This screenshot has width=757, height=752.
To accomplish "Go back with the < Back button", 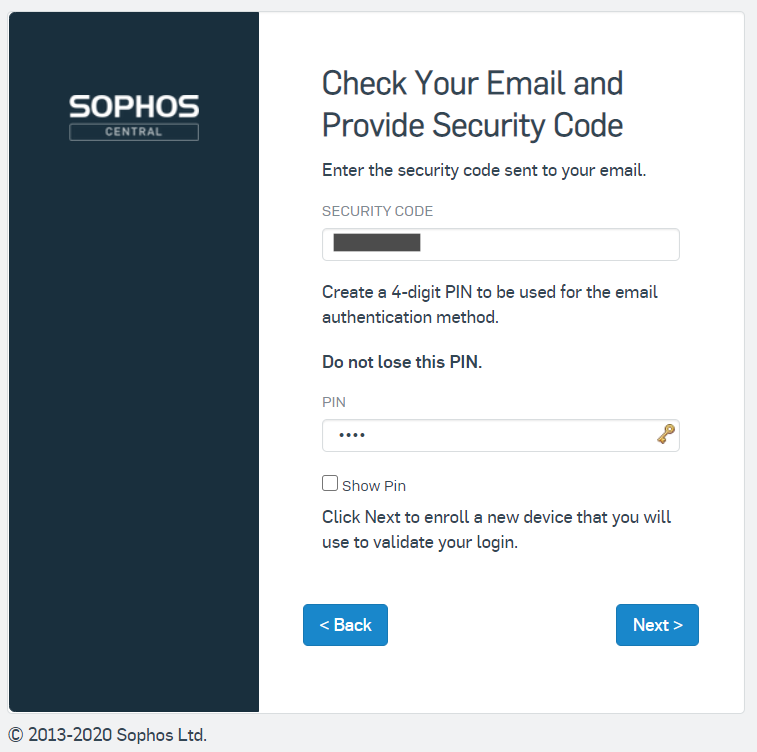I will click(x=345, y=625).
